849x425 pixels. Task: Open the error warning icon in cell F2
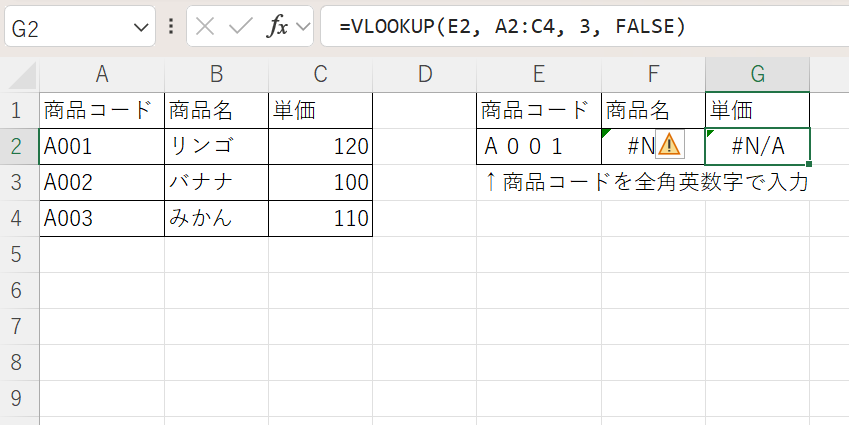(669, 145)
